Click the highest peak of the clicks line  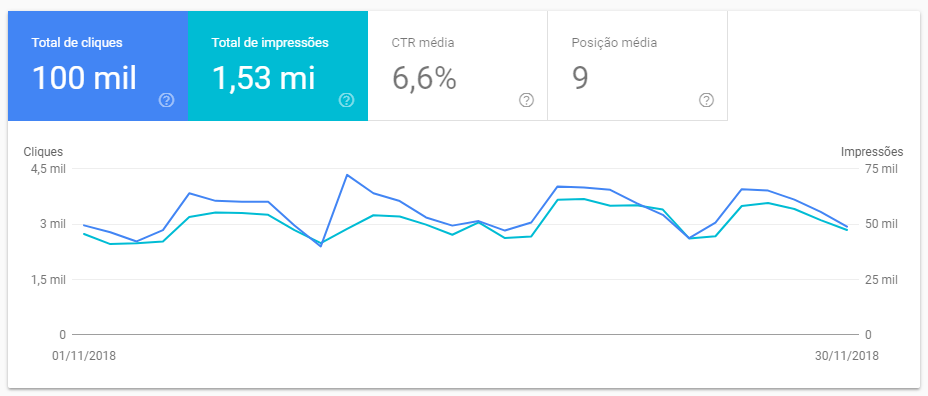click(347, 175)
